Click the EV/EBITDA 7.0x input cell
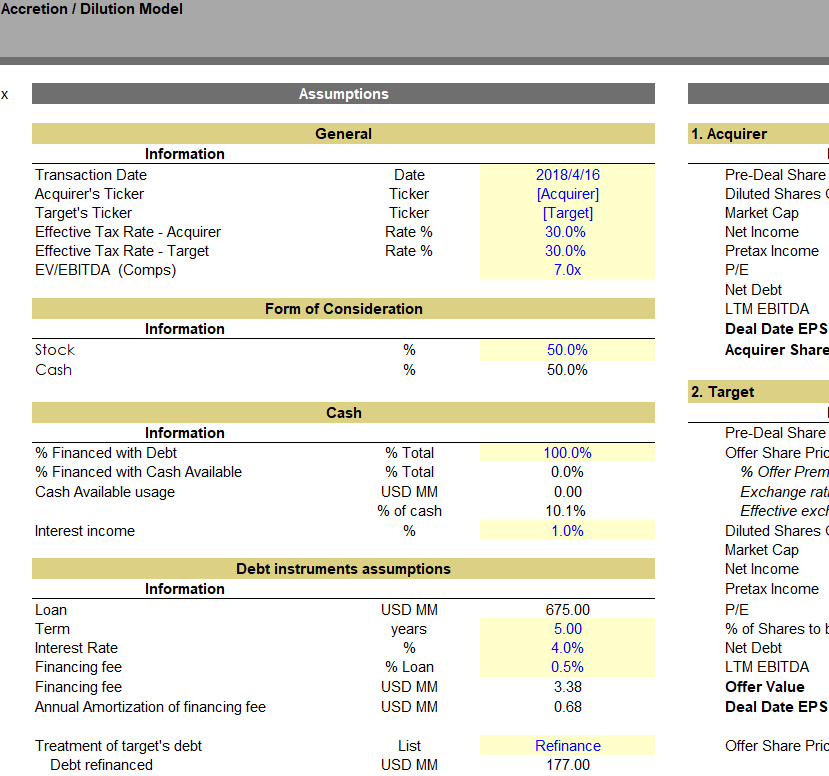The height and width of the screenshot is (776, 829). 567,270
